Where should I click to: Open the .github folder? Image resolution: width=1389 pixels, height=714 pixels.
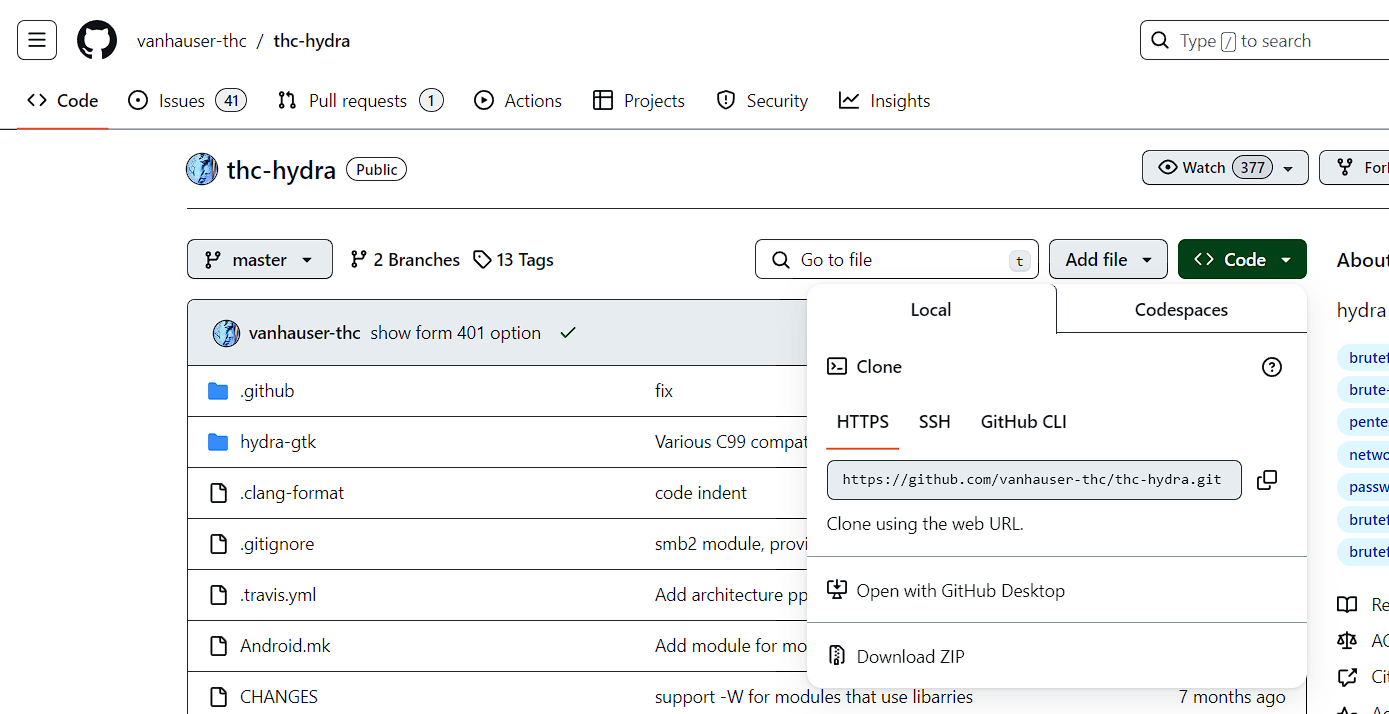pos(267,391)
